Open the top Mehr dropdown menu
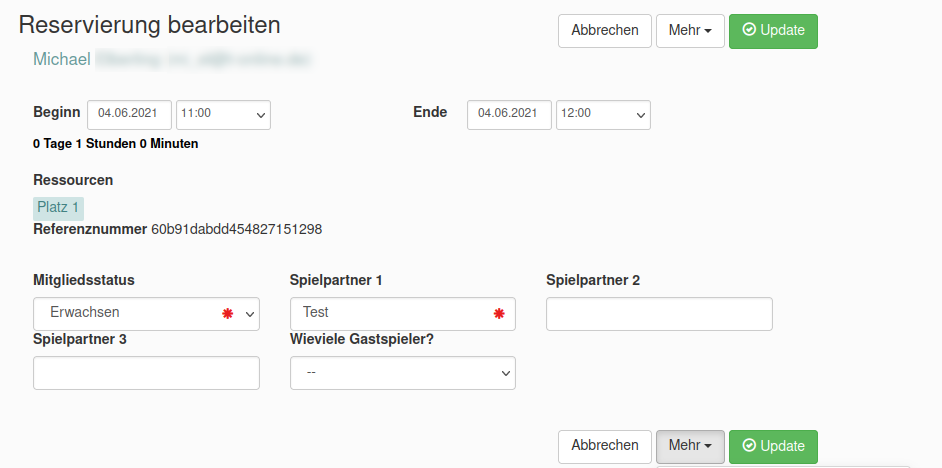This screenshot has height=468, width=942. click(x=690, y=31)
